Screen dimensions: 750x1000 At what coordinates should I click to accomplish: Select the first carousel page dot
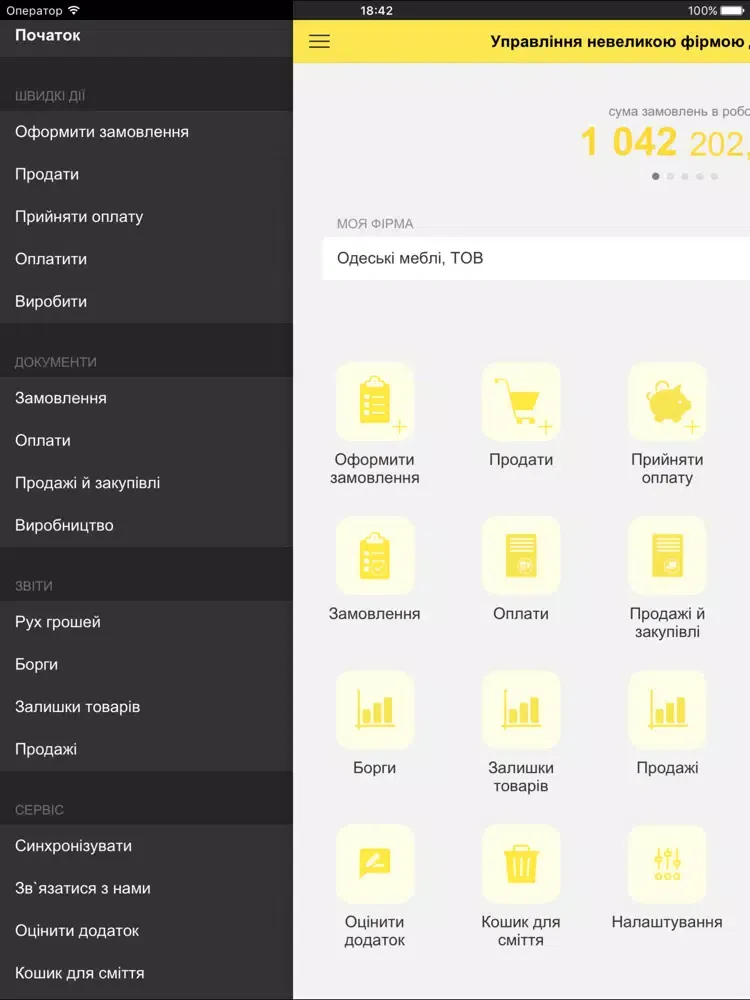[656, 176]
